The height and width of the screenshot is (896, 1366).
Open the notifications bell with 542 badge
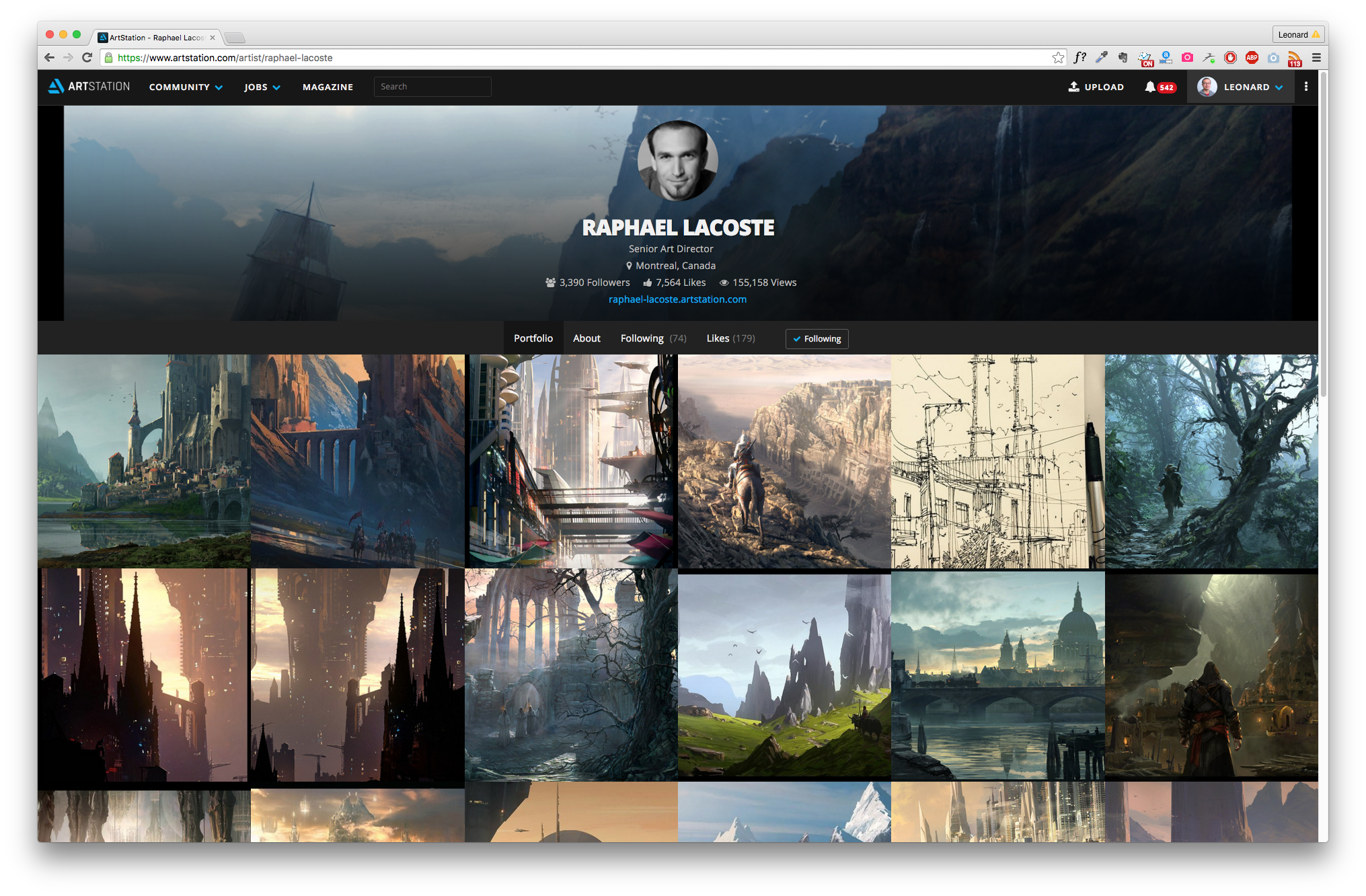1160,87
